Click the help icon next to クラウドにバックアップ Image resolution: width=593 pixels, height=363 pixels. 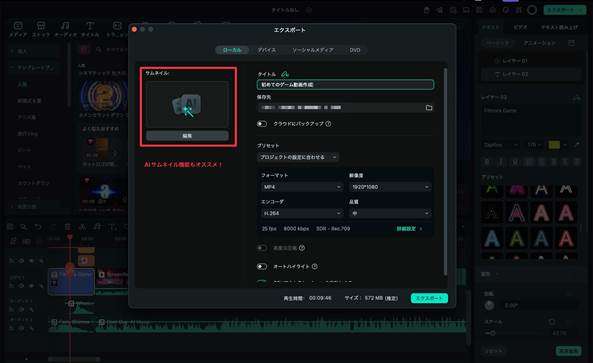328,124
